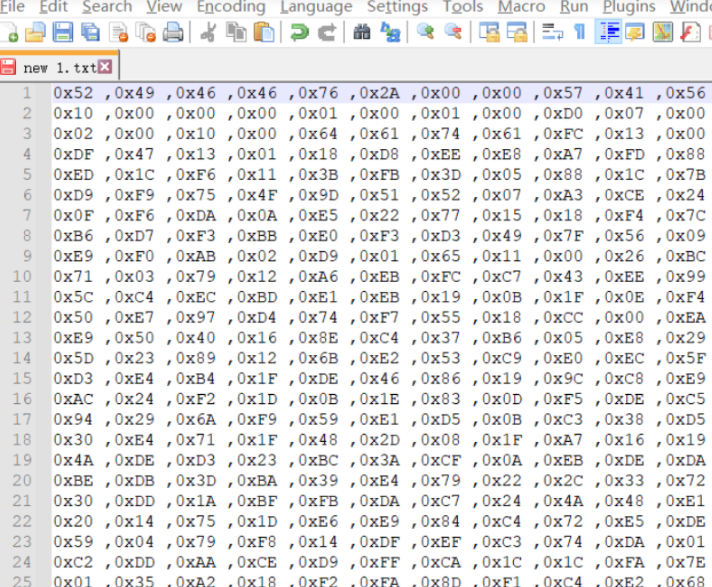Click line number 12 in margin
Screen dimensions: 712x587
[22, 317]
